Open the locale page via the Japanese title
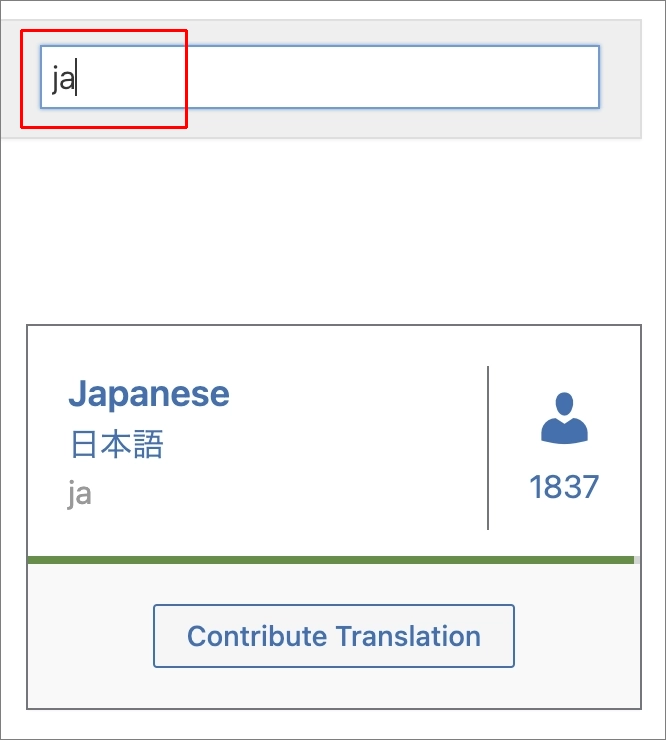 (x=149, y=394)
